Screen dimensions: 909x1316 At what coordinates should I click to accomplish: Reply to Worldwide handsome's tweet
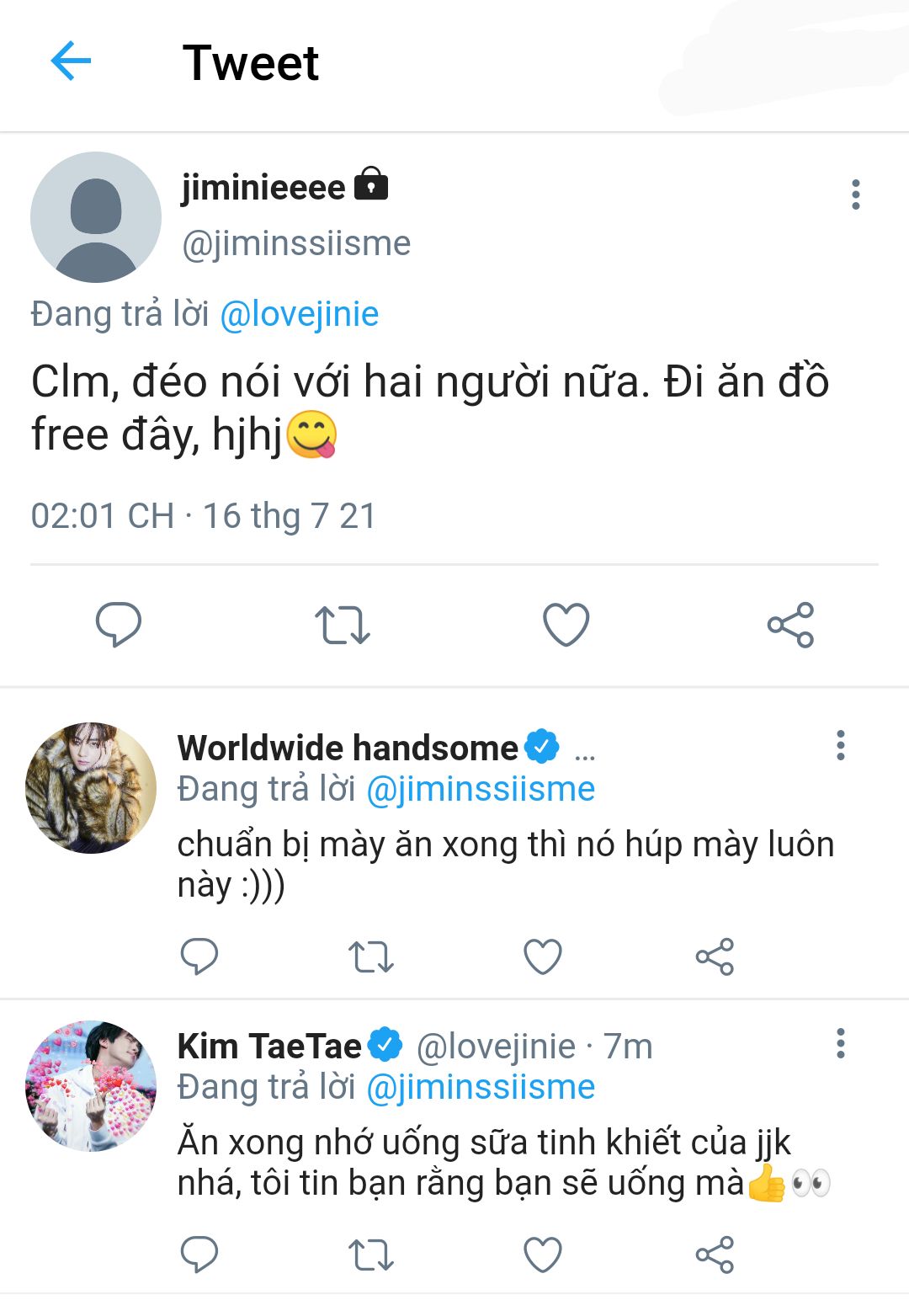coord(199,956)
